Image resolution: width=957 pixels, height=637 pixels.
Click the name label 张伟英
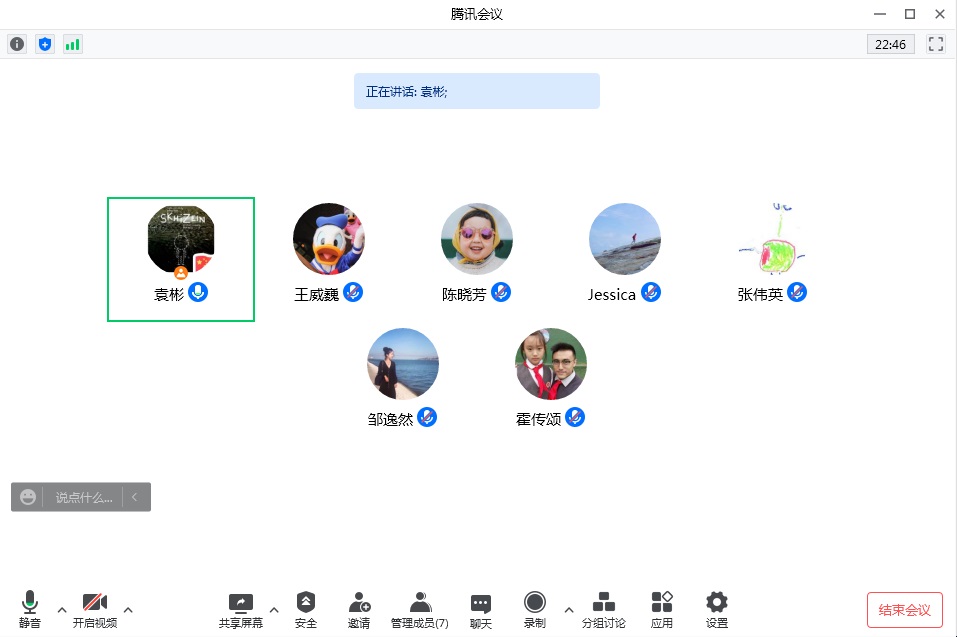point(760,295)
